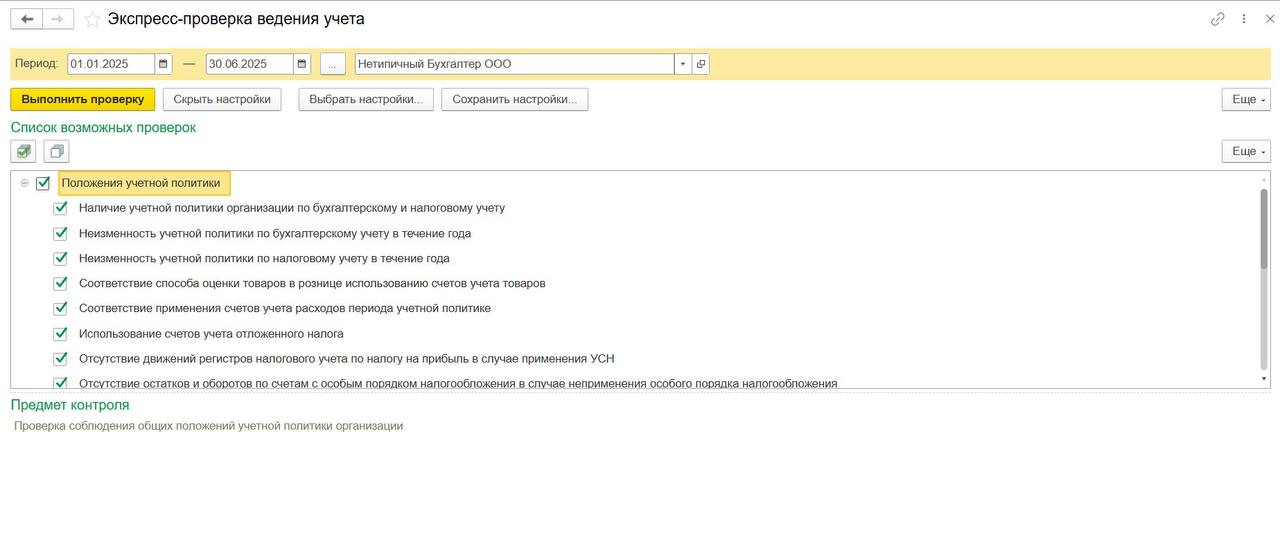This screenshot has height=548, width=1280.
Task: Toggle Соответствие применения счетов учета расходов checkbox
Action: click(x=60, y=308)
